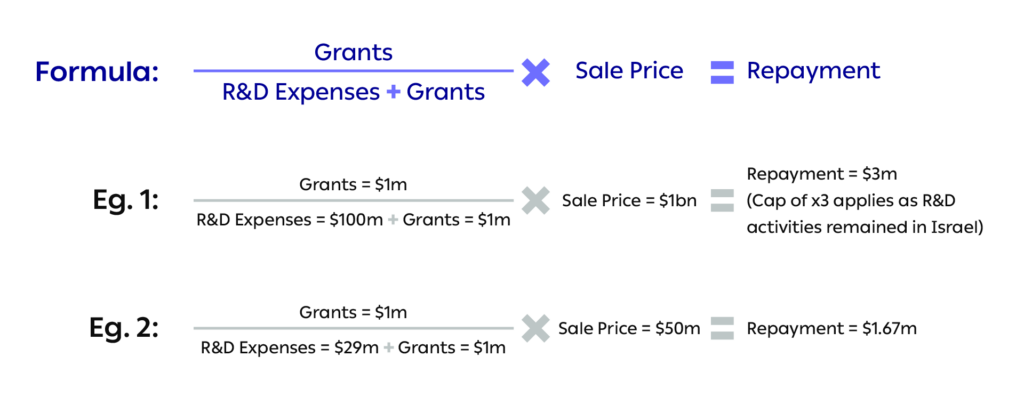Click "Sale Price = $1bn" text

[628, 200]
